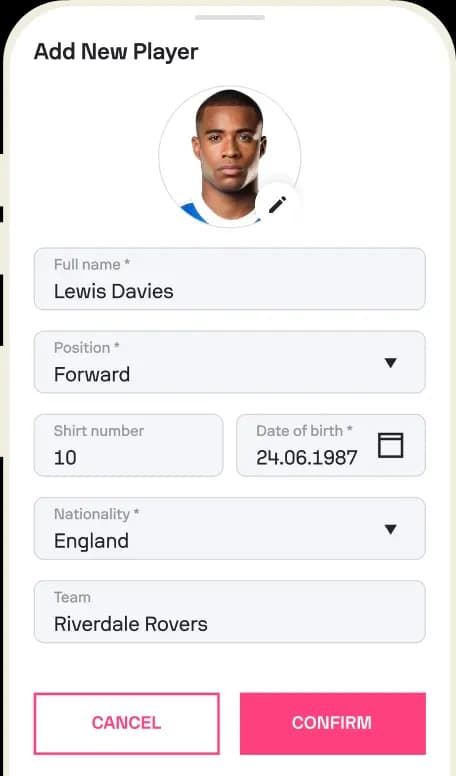Click the "Shirt number" label
This screenshot has height=776, width=456.
(x=99, y=431)
